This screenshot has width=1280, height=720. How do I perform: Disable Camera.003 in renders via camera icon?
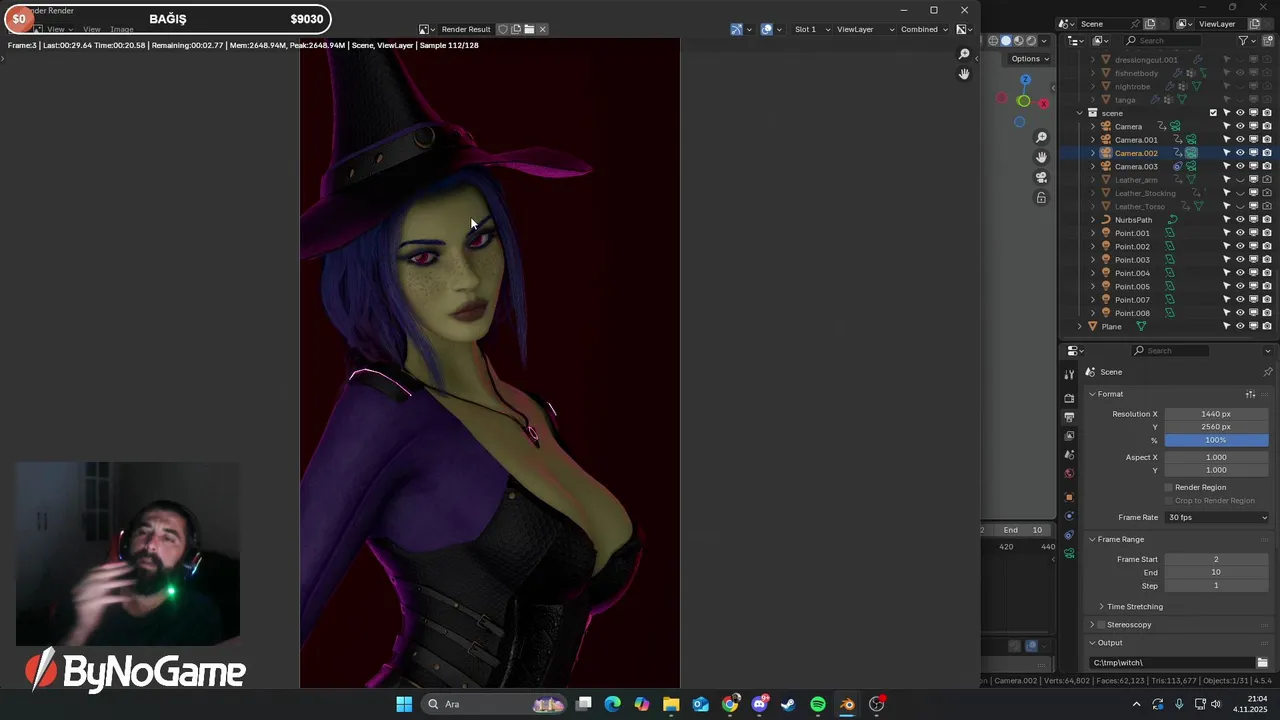coord(1267,166)
